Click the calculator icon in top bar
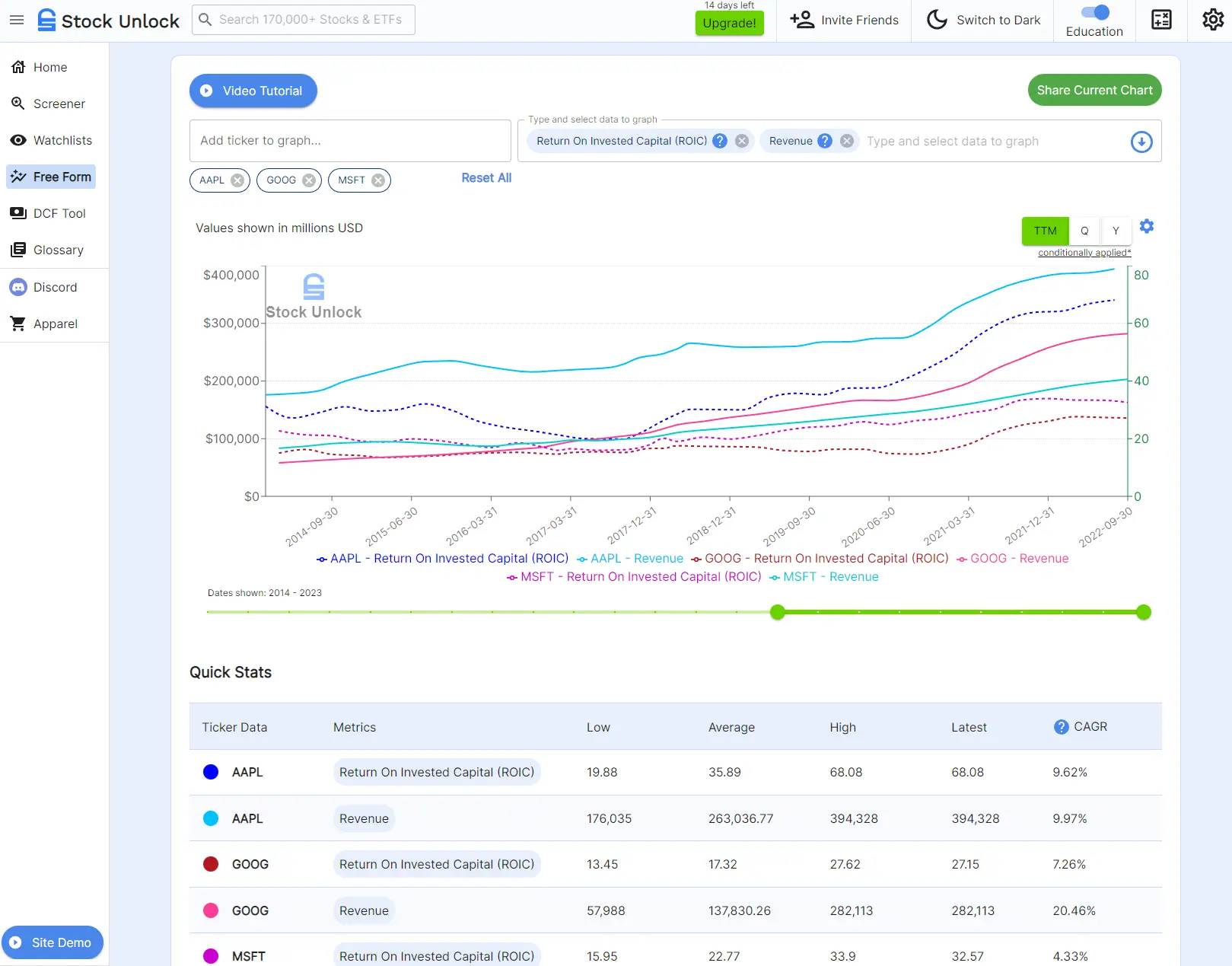The image size is (1232, 966). [x=1161, y=20]
